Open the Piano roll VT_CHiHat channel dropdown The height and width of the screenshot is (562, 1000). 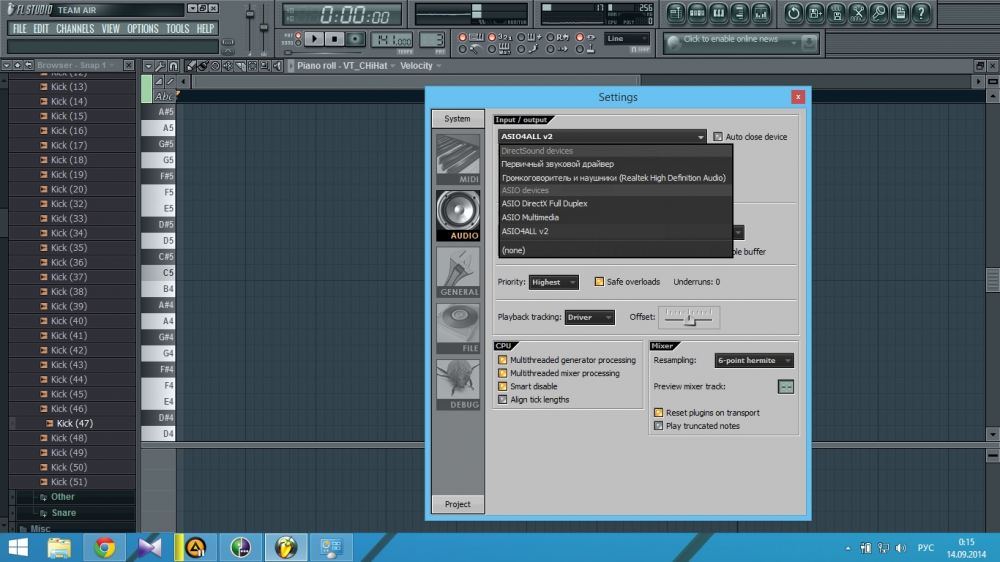(x=346, y=66)
